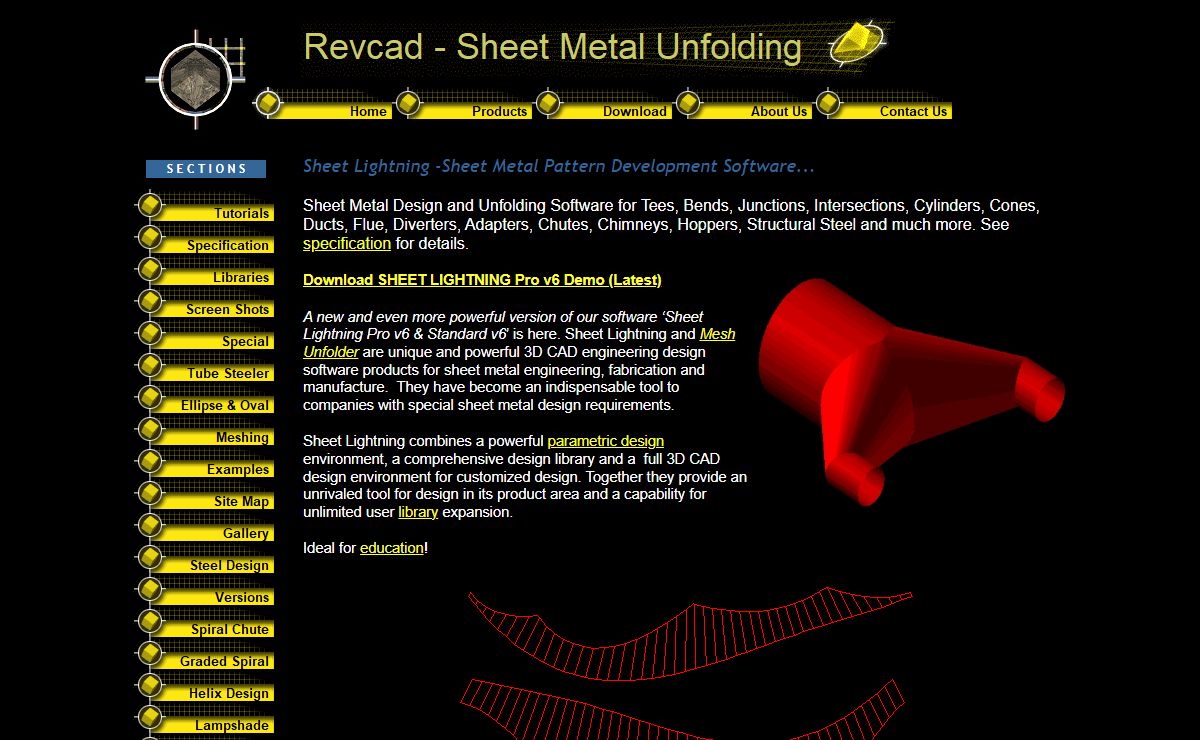This screenshot has width=1200, height=740.
Task: Click the blue SECTIONS header label
Action: coord(206,169)
